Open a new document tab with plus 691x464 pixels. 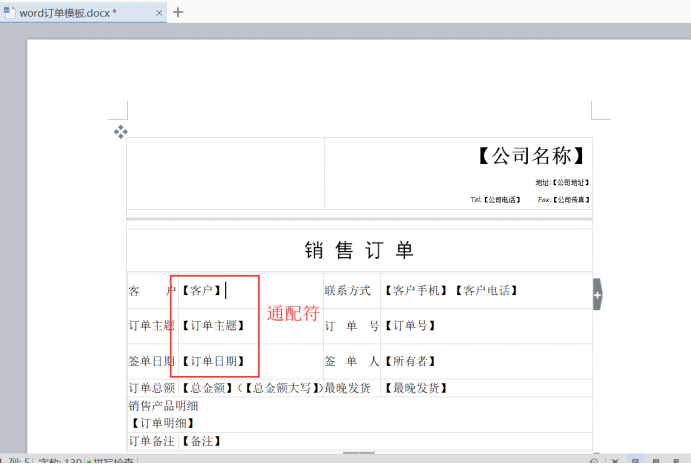click(178, 12)
